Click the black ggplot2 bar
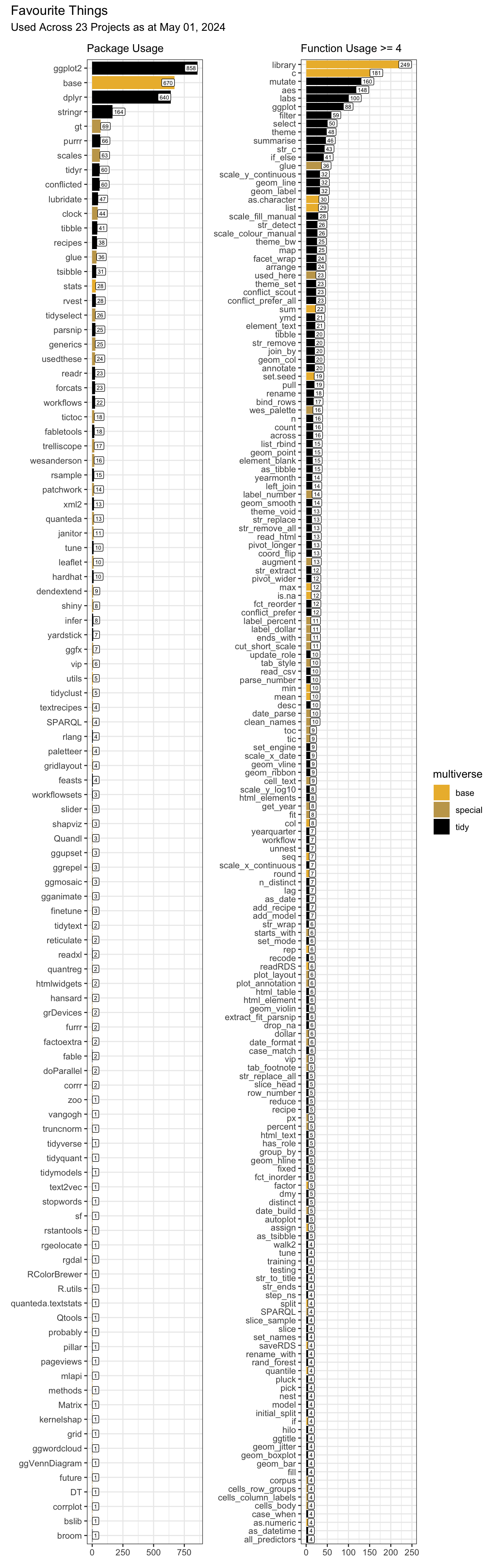The height and width of the screenshot is (1568, 499). (x=145, y=68)
